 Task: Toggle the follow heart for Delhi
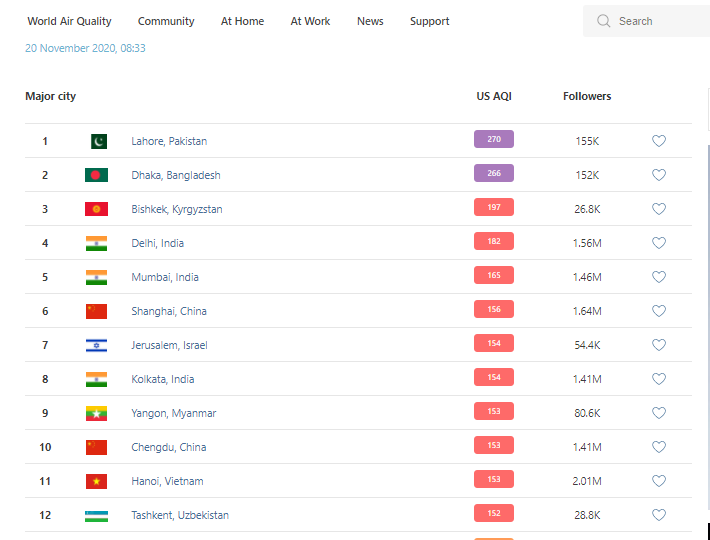(x=659, y=243)
